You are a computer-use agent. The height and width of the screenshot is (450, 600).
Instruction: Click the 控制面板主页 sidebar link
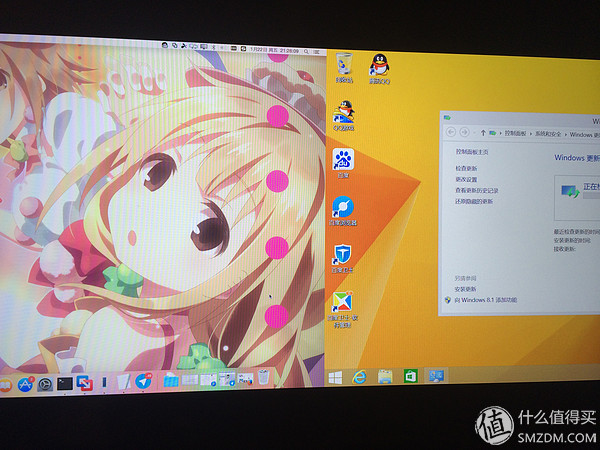click(x=472, y=152)
